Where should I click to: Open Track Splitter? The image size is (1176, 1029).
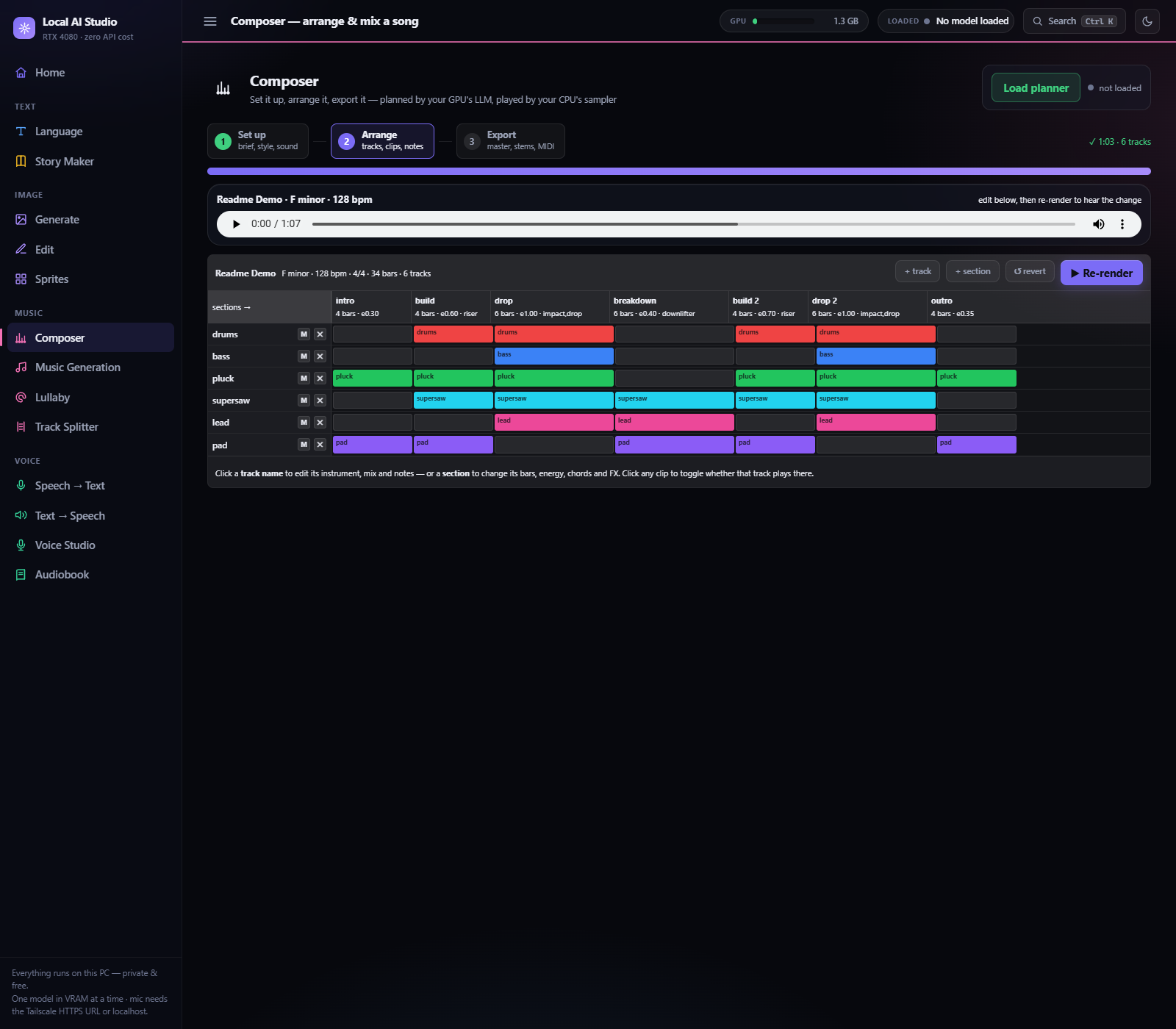tap(90, 427)
